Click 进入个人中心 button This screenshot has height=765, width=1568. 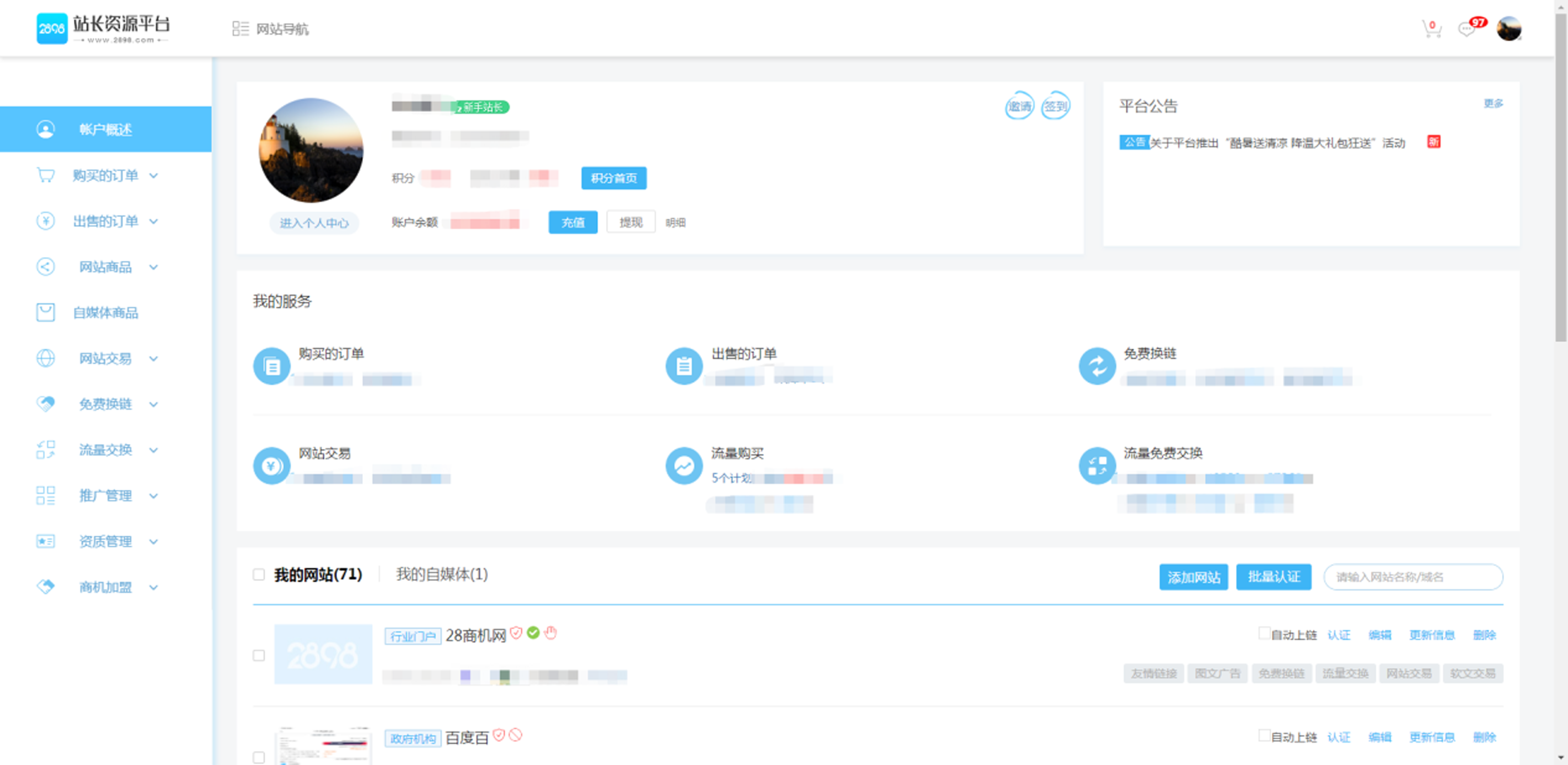[314, 223]
